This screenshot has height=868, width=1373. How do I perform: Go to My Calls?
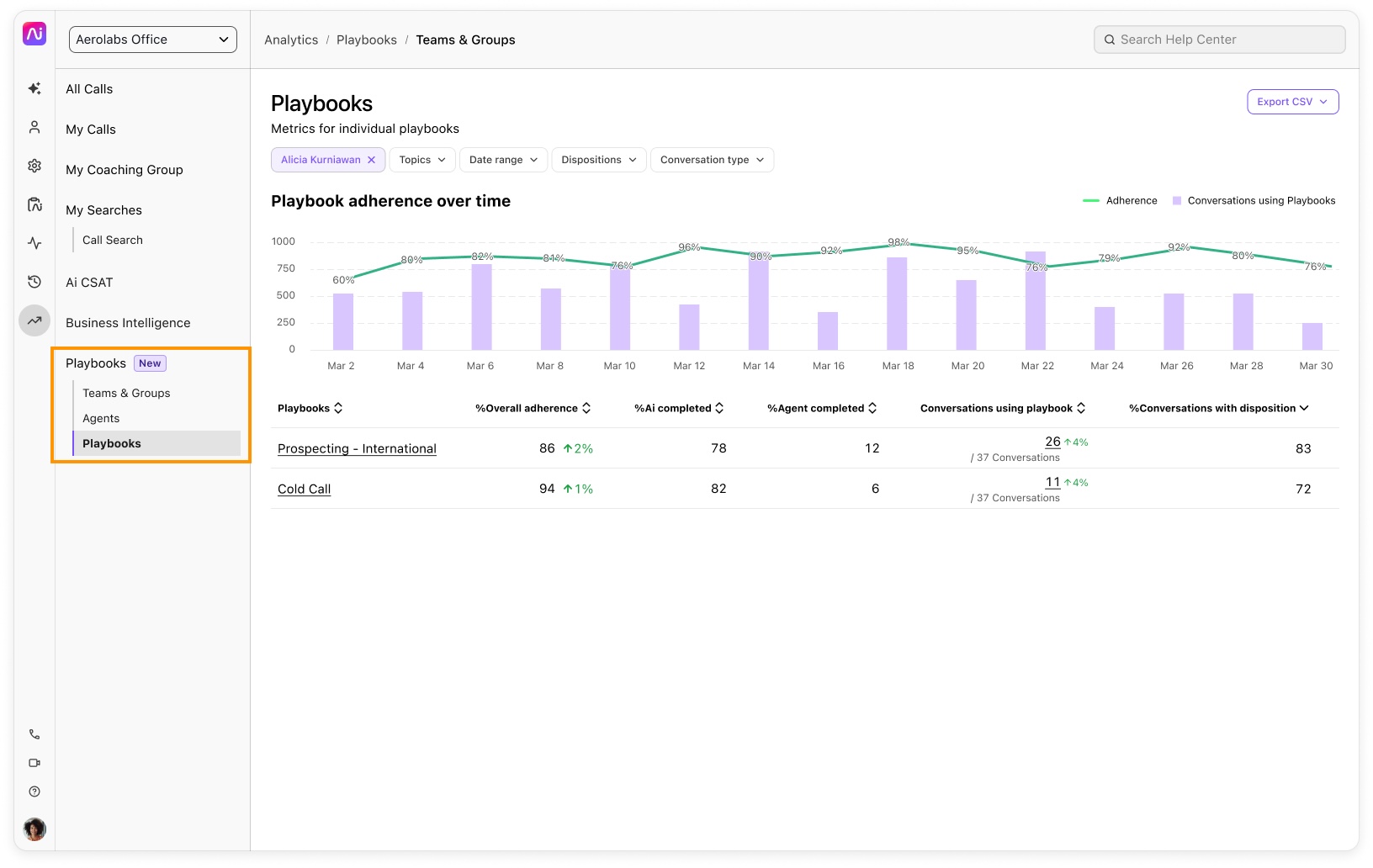point(91,130)
